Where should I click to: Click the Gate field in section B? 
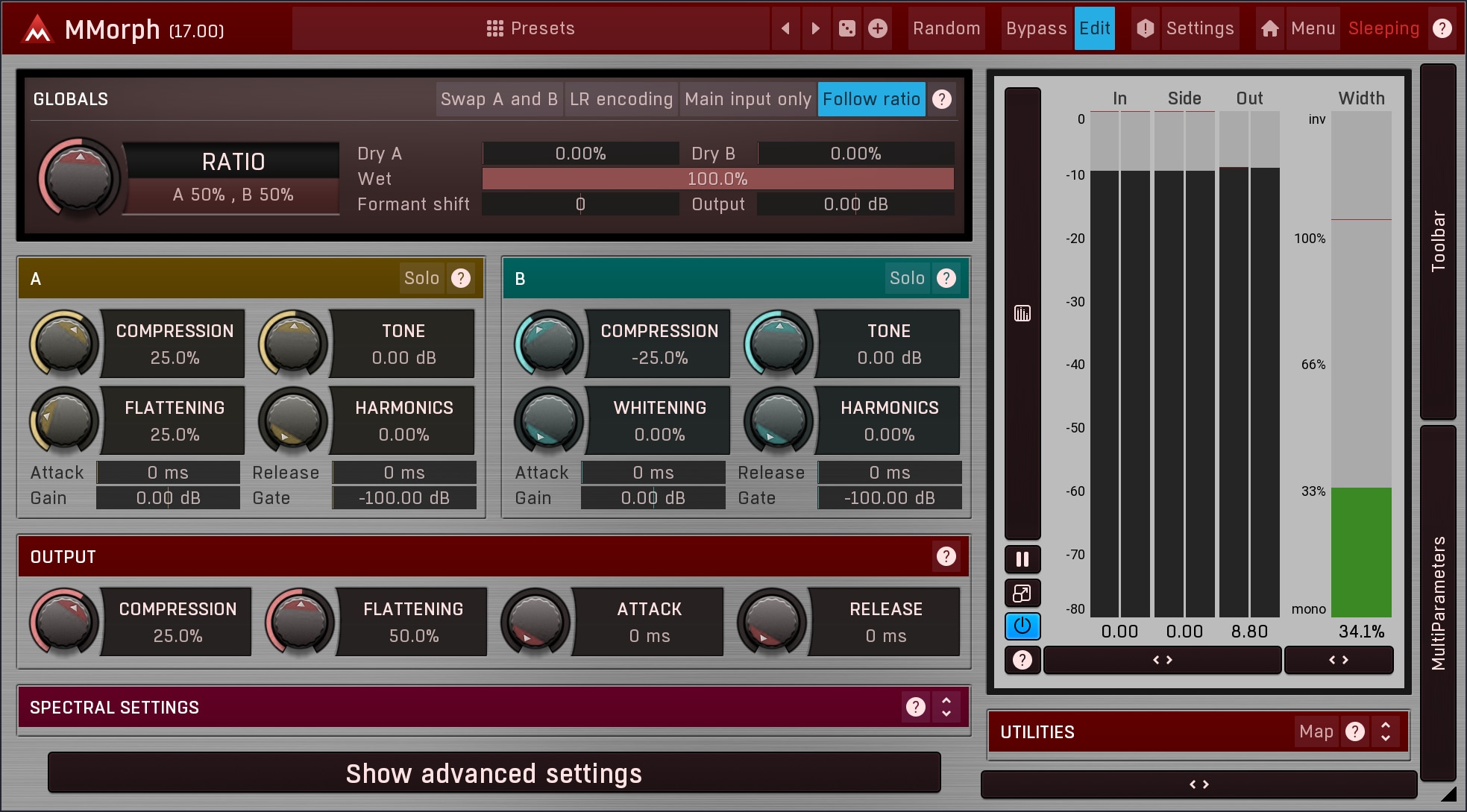point(889,498)
